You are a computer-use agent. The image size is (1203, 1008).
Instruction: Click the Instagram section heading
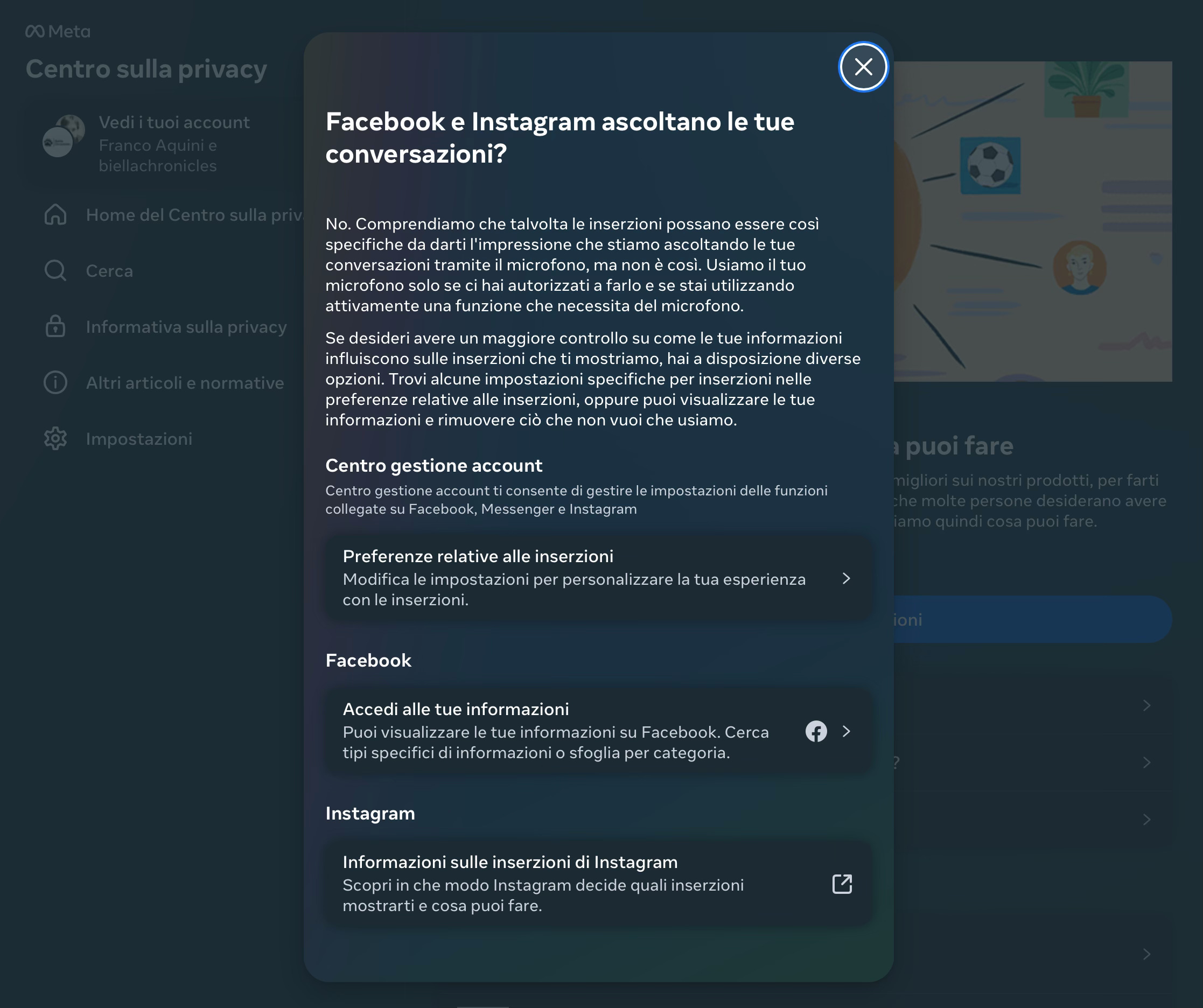pos(370,813)
